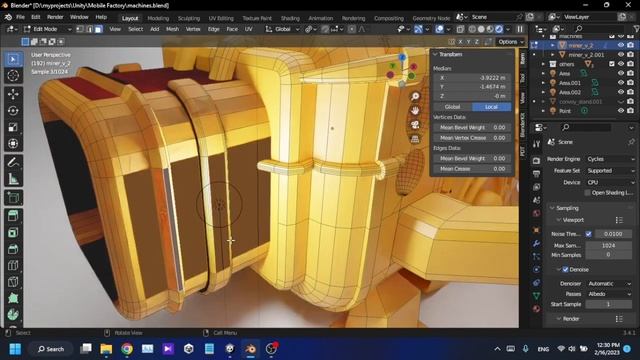Open the Tool properties tab icon
Screen dimensions: 640x360
click(536, 144)
